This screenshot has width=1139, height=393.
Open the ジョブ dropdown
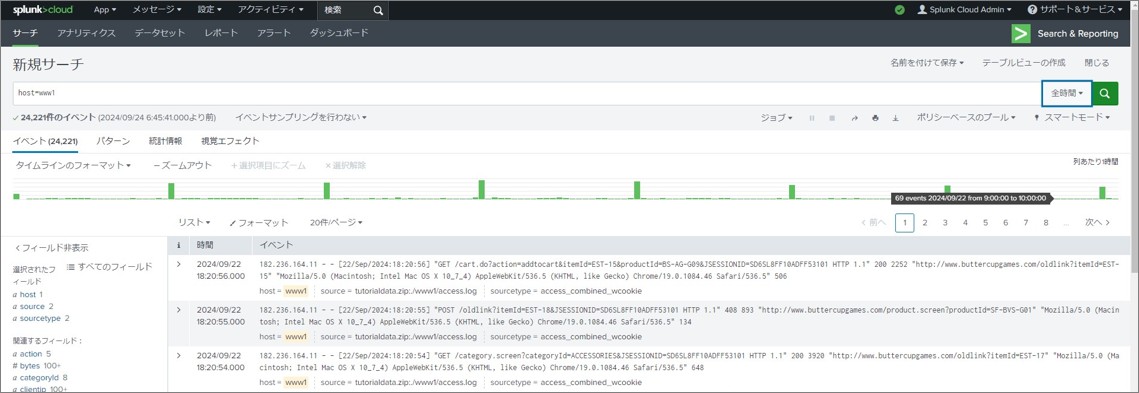click(777, 118)
